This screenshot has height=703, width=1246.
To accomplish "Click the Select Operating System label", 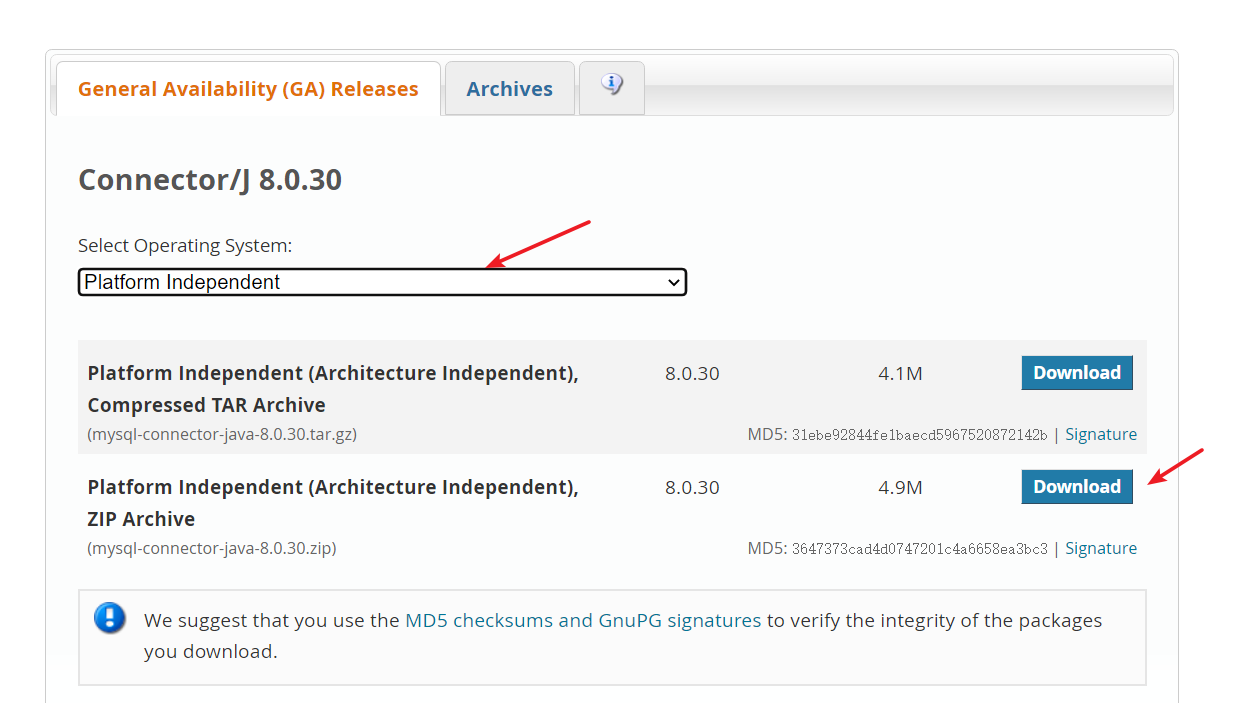I will pyautogui.click(x=185, y=246).
